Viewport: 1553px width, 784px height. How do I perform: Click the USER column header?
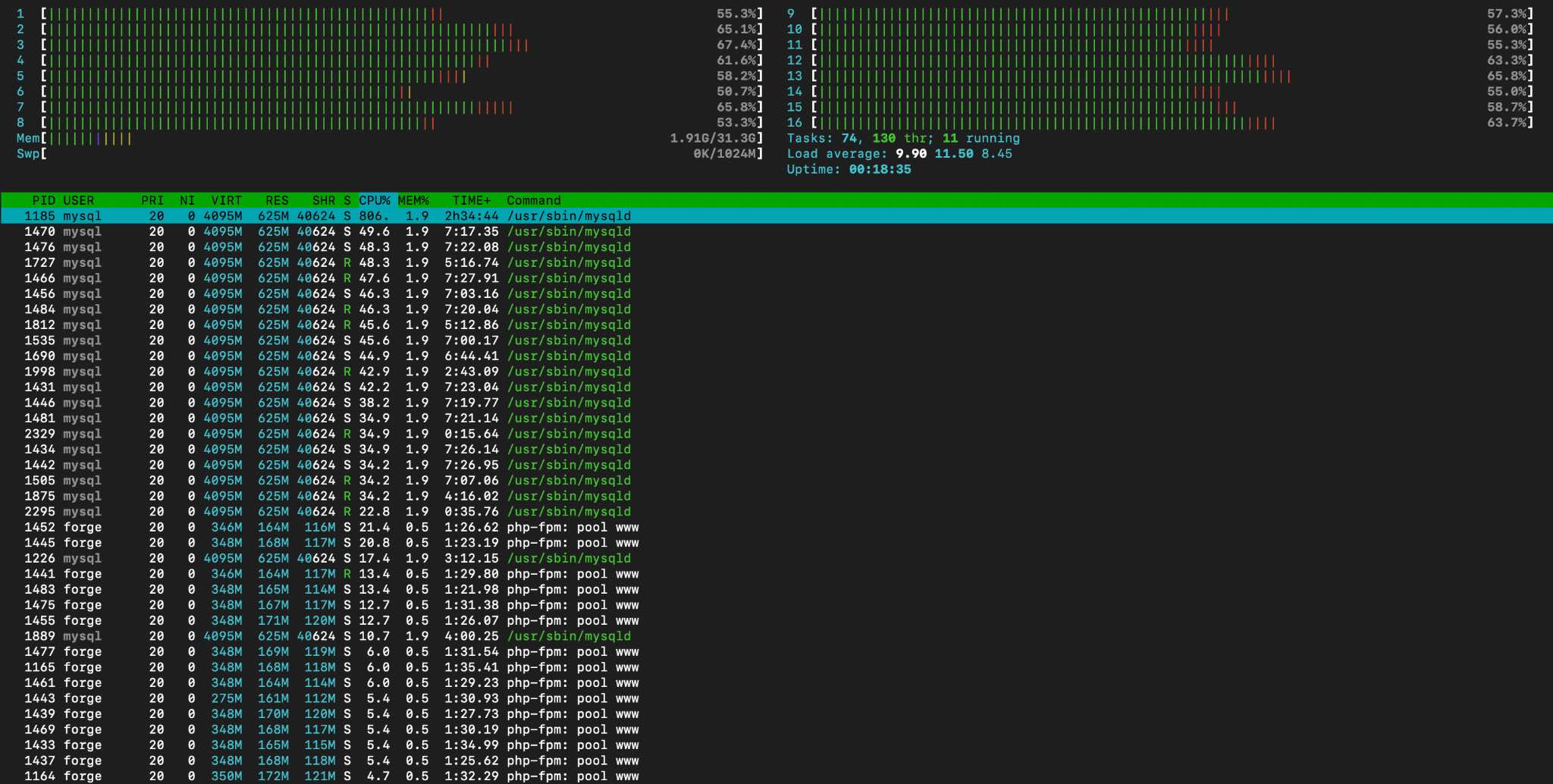coord(79,200)
